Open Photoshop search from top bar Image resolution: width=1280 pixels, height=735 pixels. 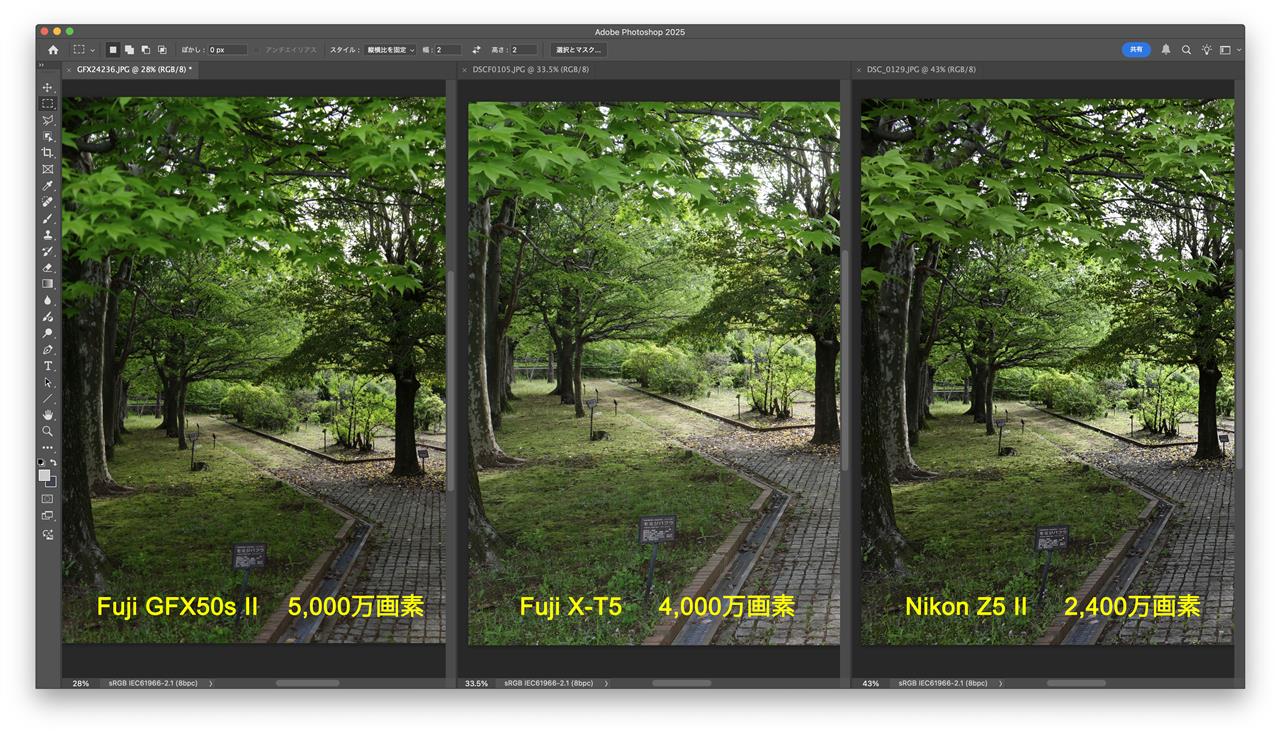[x=1184, y=48]
